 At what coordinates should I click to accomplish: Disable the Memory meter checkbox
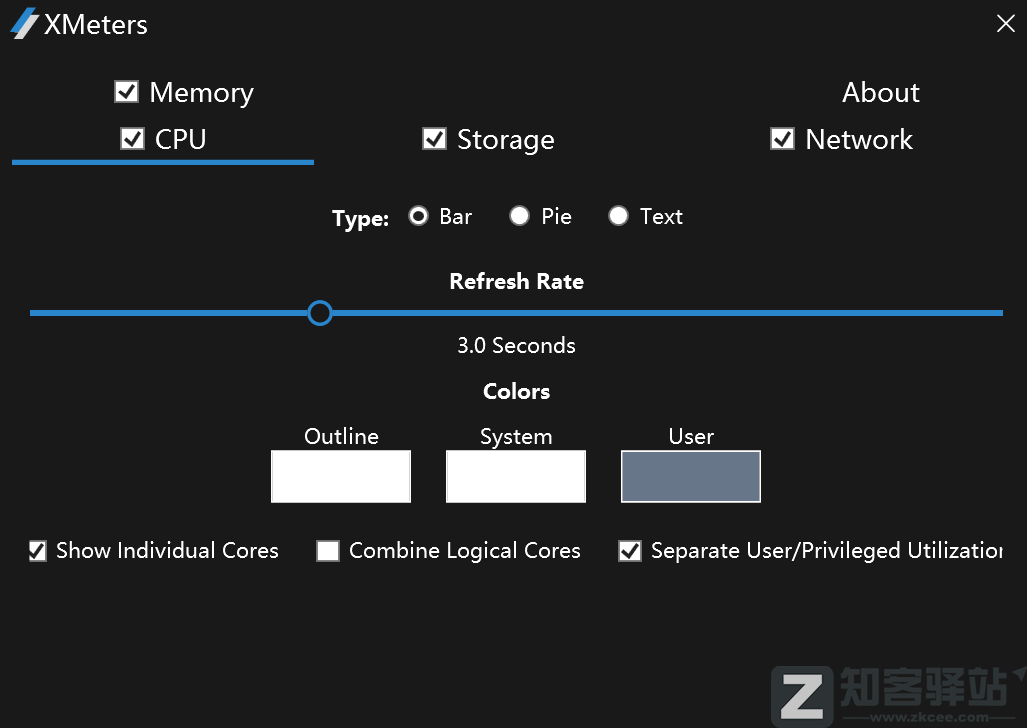[126, 91]
